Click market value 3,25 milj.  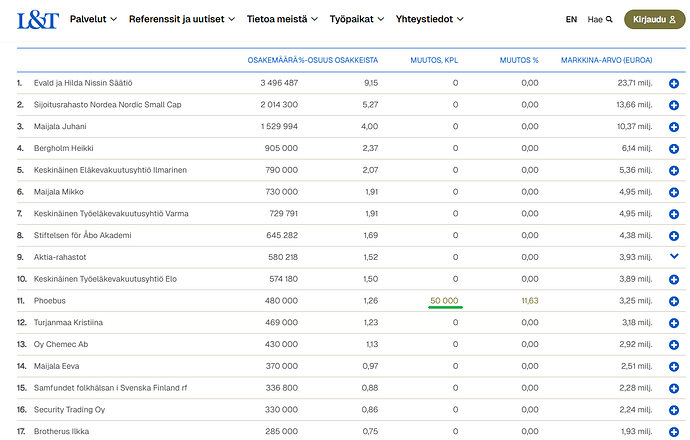[x=636, y=301]
